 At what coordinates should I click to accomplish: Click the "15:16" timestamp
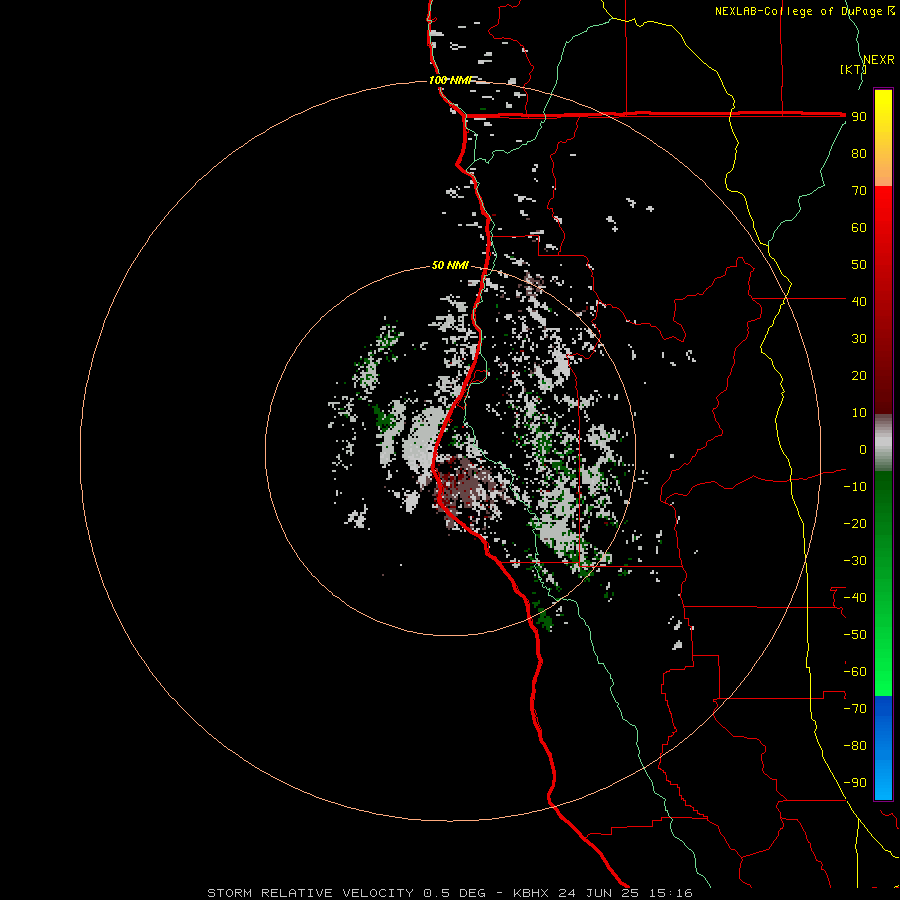(x=670, y=893)
